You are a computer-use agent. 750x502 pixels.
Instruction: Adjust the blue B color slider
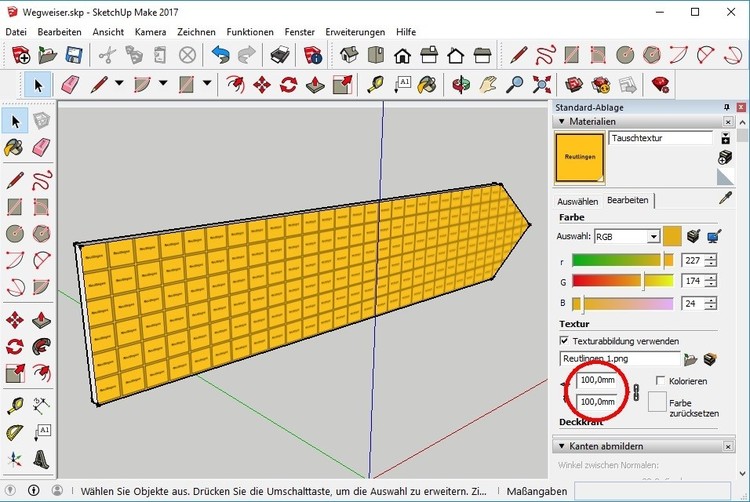coord(623,303)
